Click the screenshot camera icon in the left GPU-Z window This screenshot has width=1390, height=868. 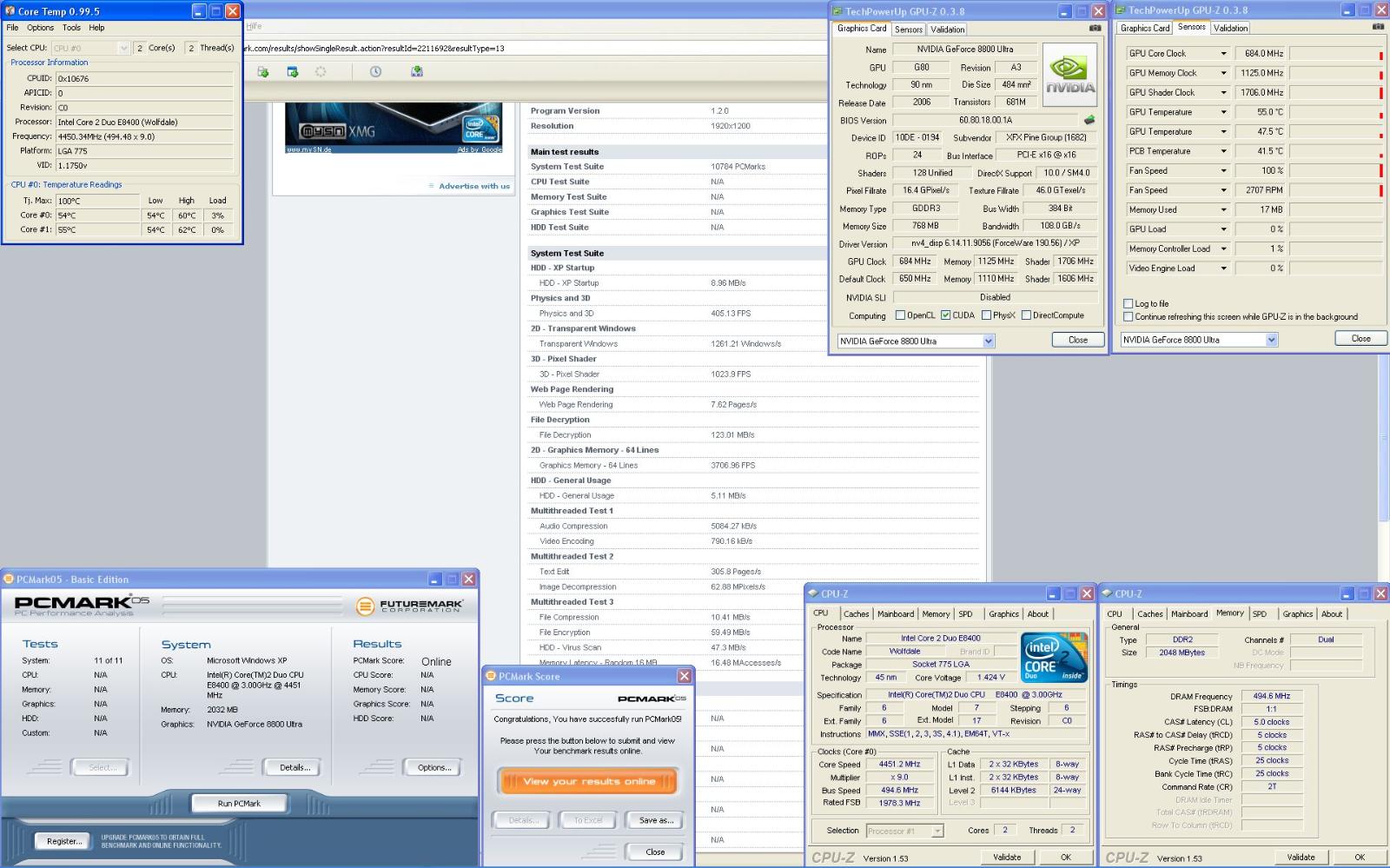point(1095,28)
